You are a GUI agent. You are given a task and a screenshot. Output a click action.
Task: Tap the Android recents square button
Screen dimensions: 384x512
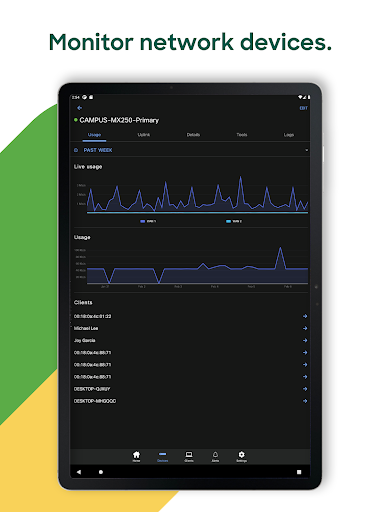pos(299,472)
